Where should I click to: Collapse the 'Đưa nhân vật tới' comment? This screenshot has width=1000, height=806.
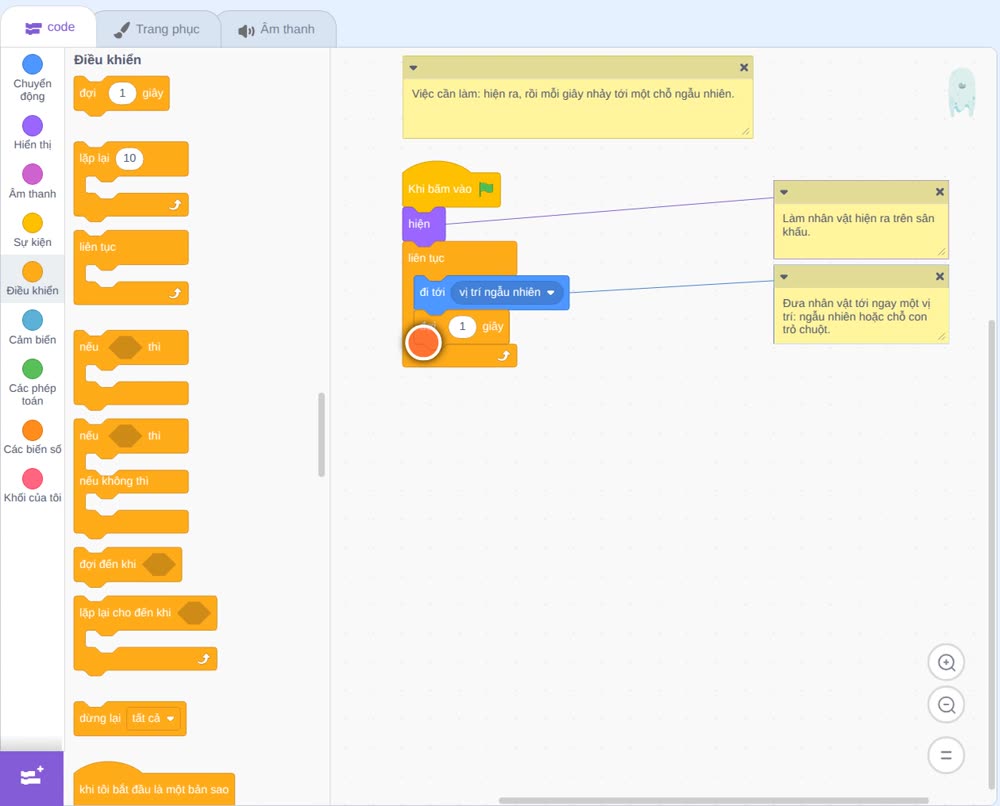pos(784,277)
